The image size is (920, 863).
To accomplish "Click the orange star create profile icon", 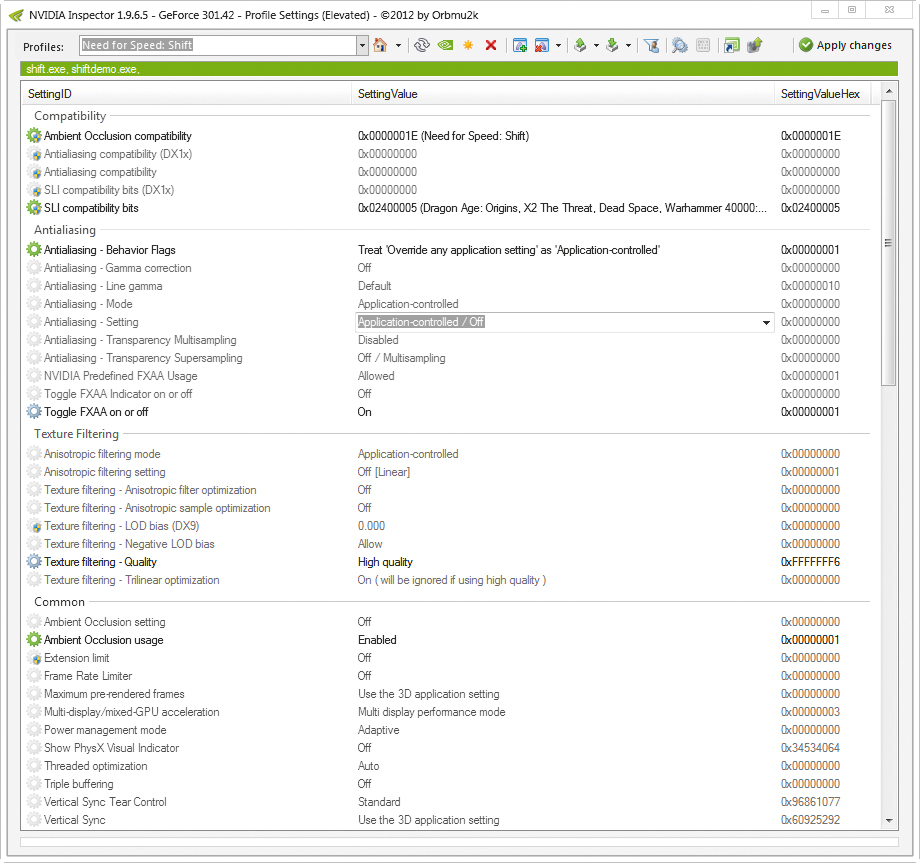I will [x=468, y=45].
